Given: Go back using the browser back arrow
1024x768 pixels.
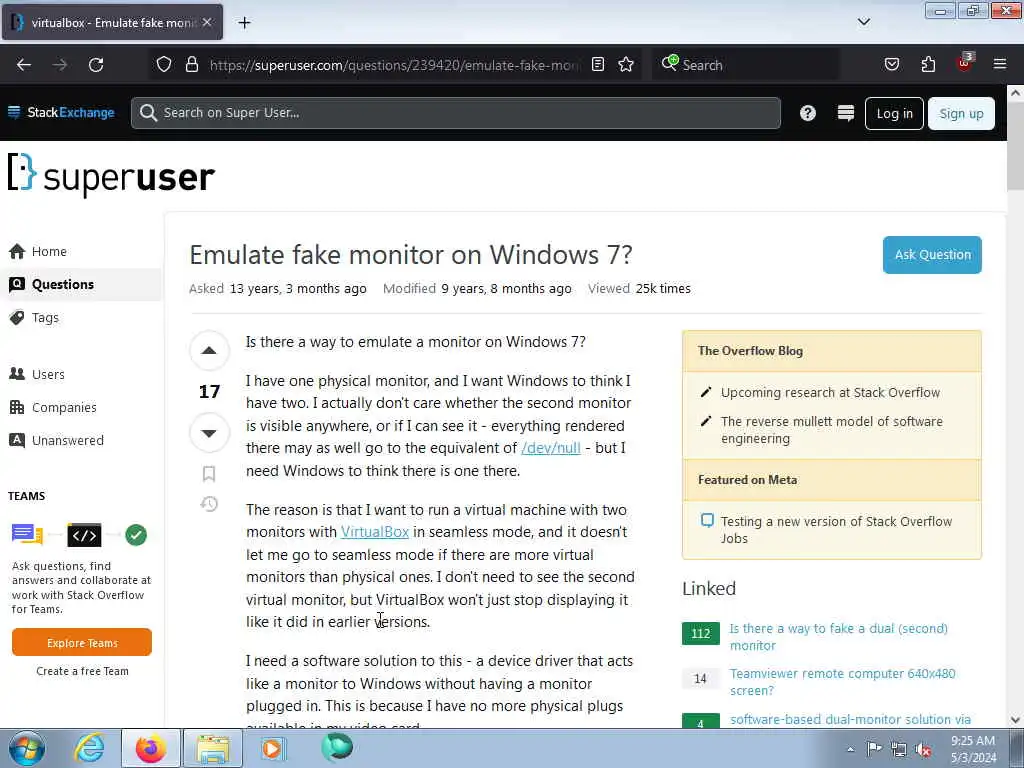Looking at the screenshot, I should tap(24, 65).
